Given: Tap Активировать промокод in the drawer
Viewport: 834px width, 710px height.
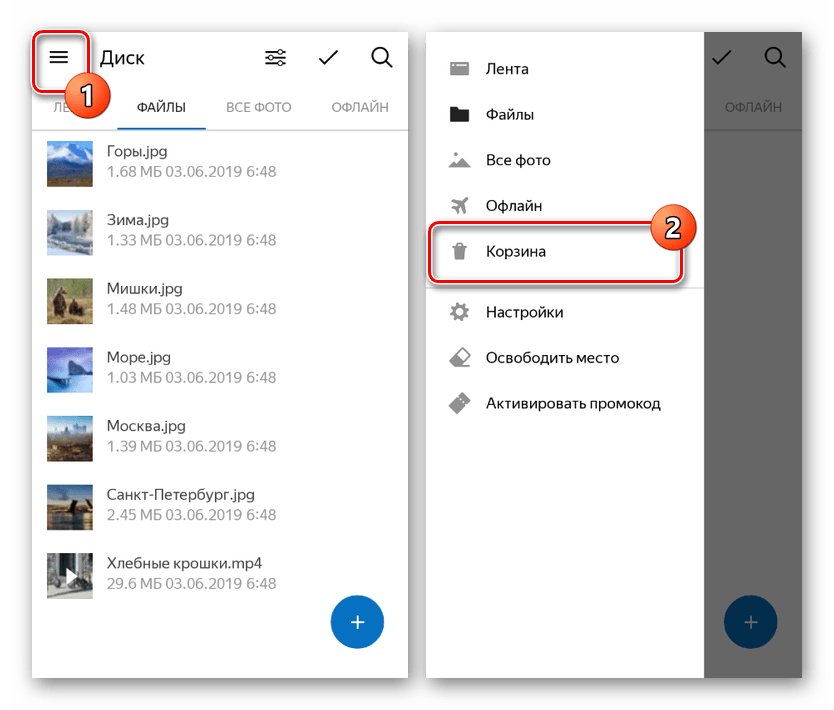Looking at the screenshot, I should (x=573, y=404).
